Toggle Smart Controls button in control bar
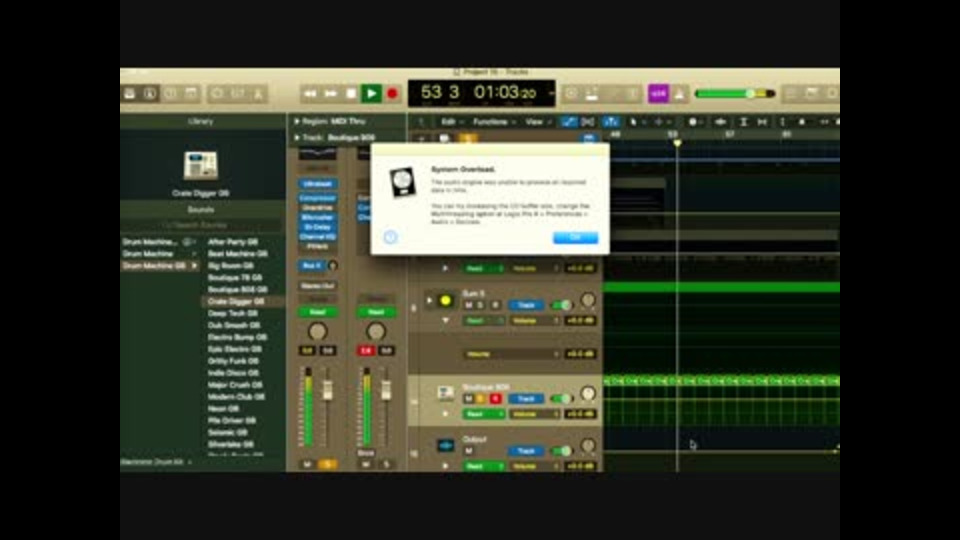The width and height of the screenshot is (960, 540). point(217,94)
